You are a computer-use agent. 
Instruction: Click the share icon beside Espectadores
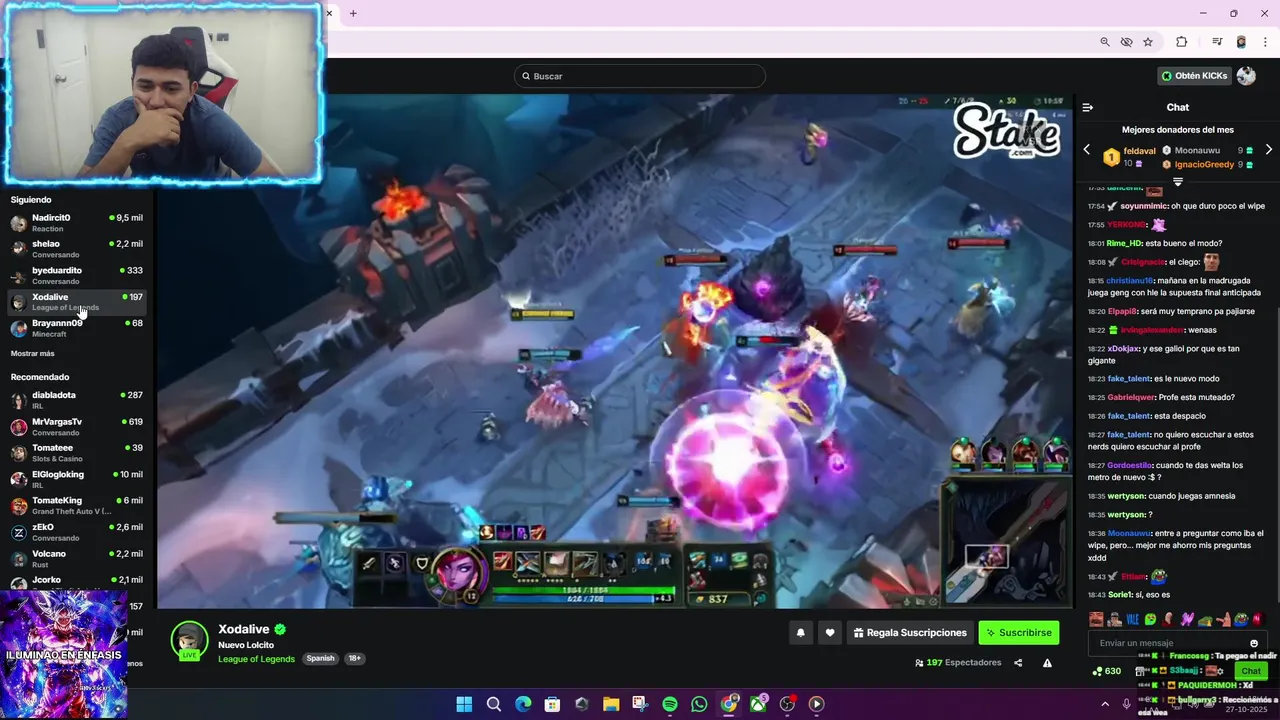(1018, 663)
